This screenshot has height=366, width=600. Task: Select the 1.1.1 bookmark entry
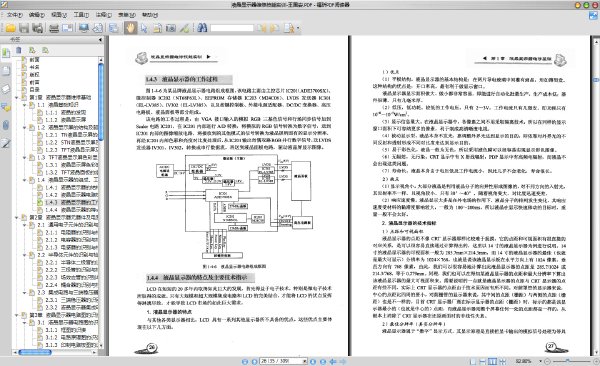click(65, 112)
